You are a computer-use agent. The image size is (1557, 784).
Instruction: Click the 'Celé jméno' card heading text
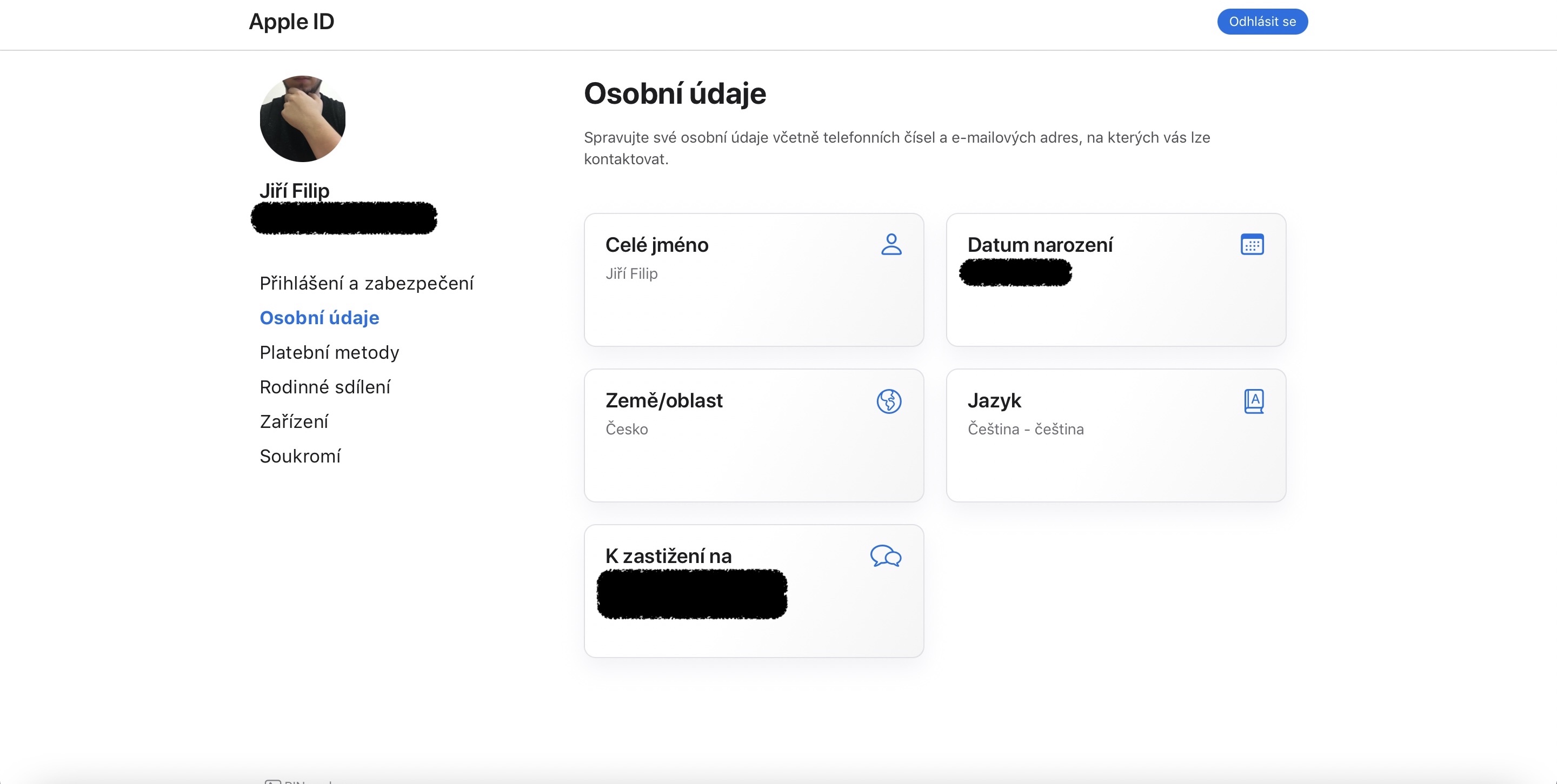pos(656,245)
